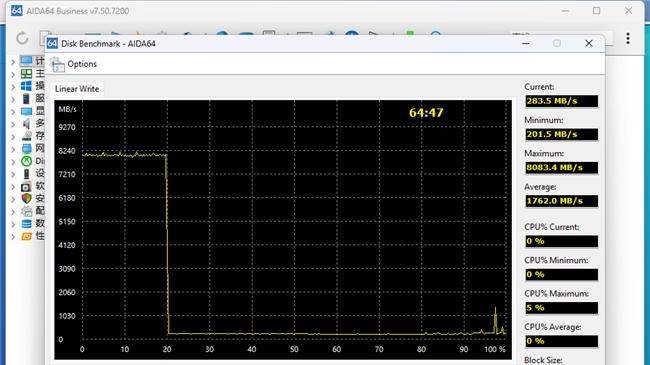Click the 64 icon in Disk Benchmark title bar
Viewport: 650px width, 365px height.
coord(52,43)
